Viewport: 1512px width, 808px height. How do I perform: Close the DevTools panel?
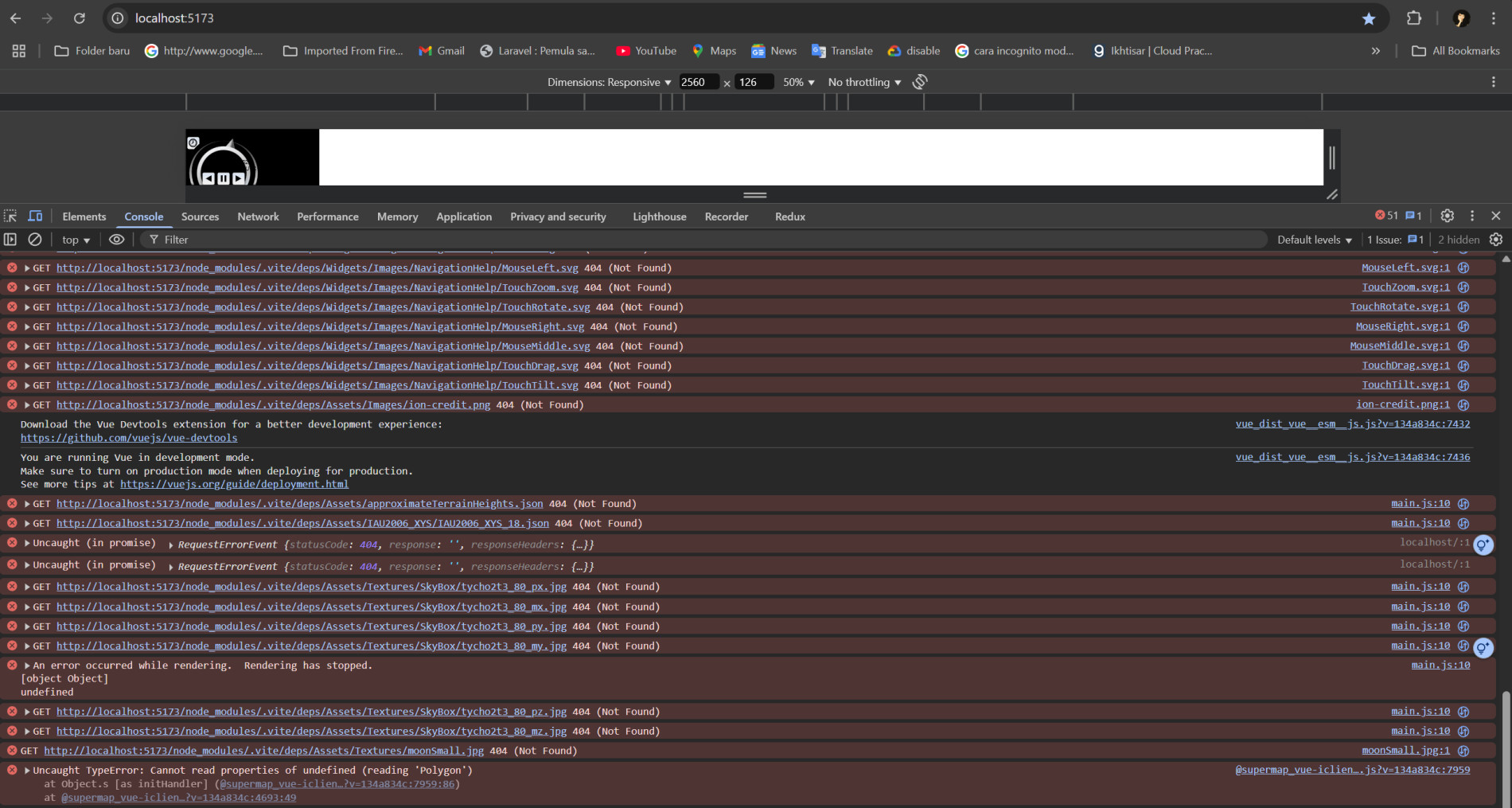[1496, 216]
